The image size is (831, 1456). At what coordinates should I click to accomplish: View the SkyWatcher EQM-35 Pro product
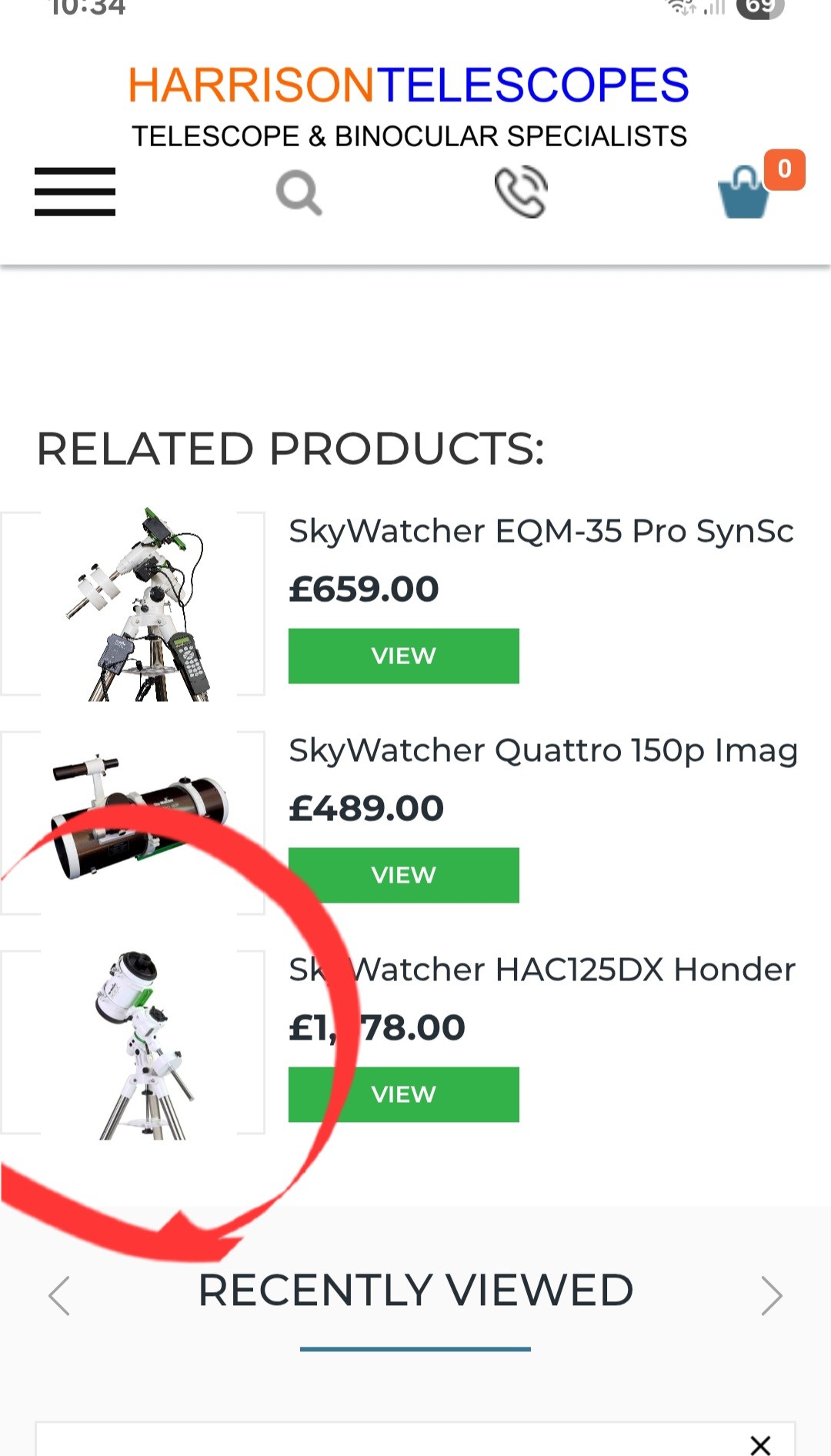[x=404, y=656]
